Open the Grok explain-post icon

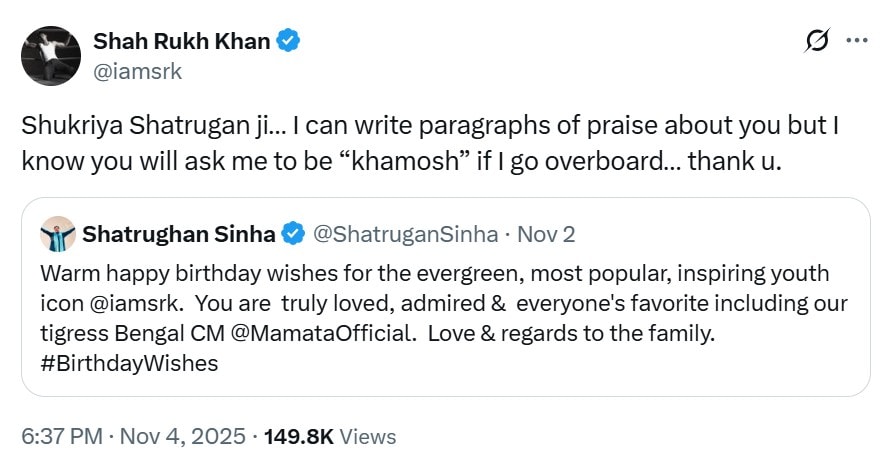tap(817, 42)
